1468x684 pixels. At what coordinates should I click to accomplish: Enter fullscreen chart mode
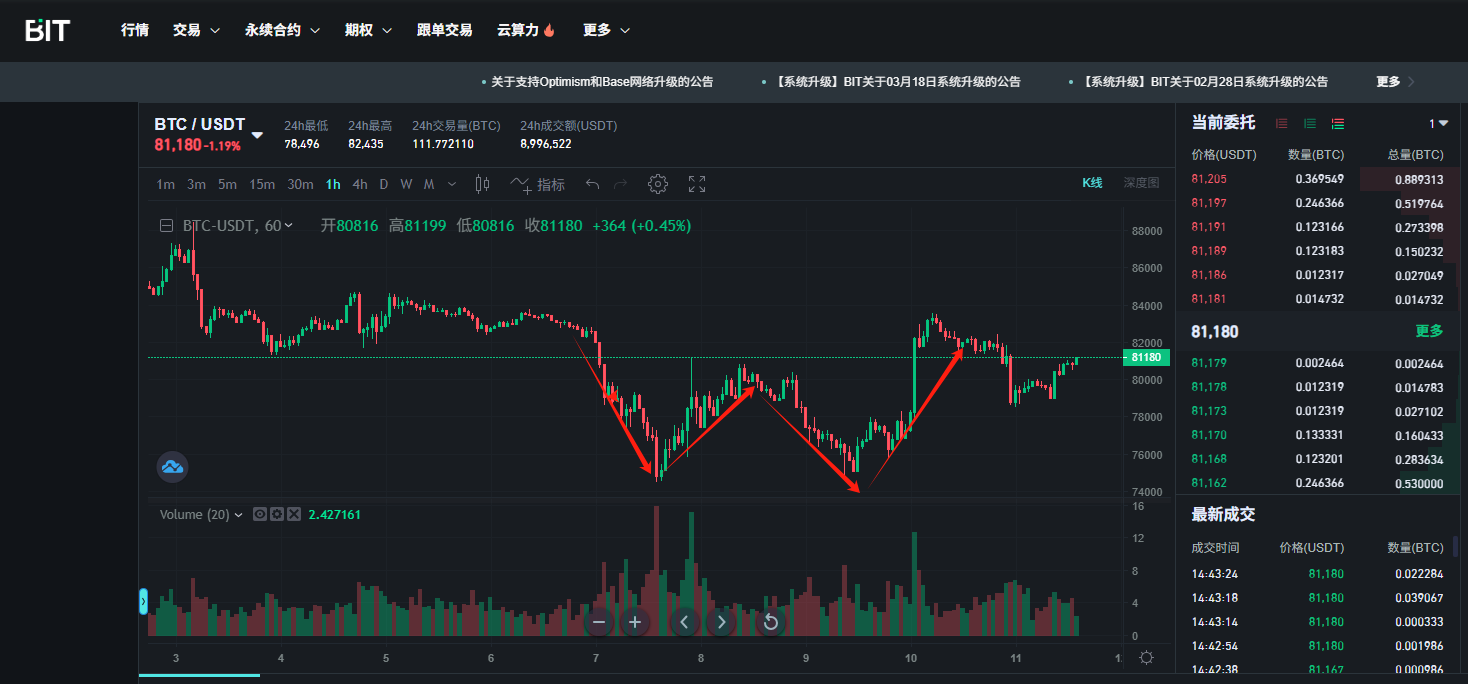(697, 184)
